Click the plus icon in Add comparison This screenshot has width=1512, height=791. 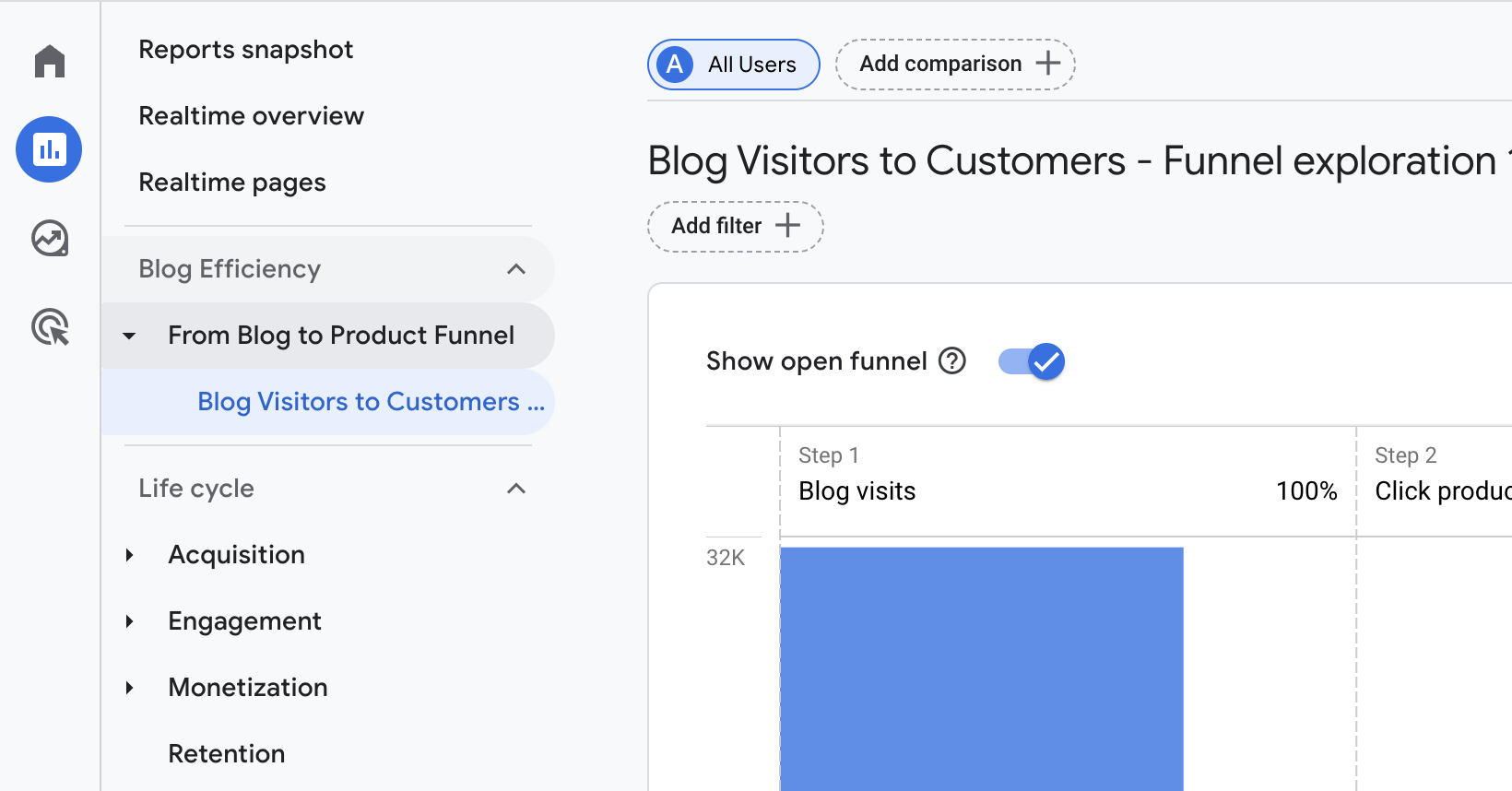pos(1047,64)
